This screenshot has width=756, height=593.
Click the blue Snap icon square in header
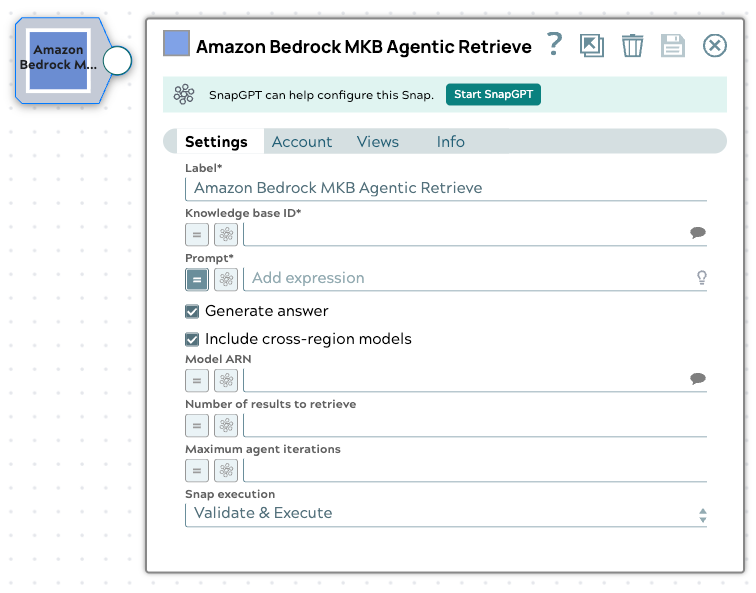176,43
